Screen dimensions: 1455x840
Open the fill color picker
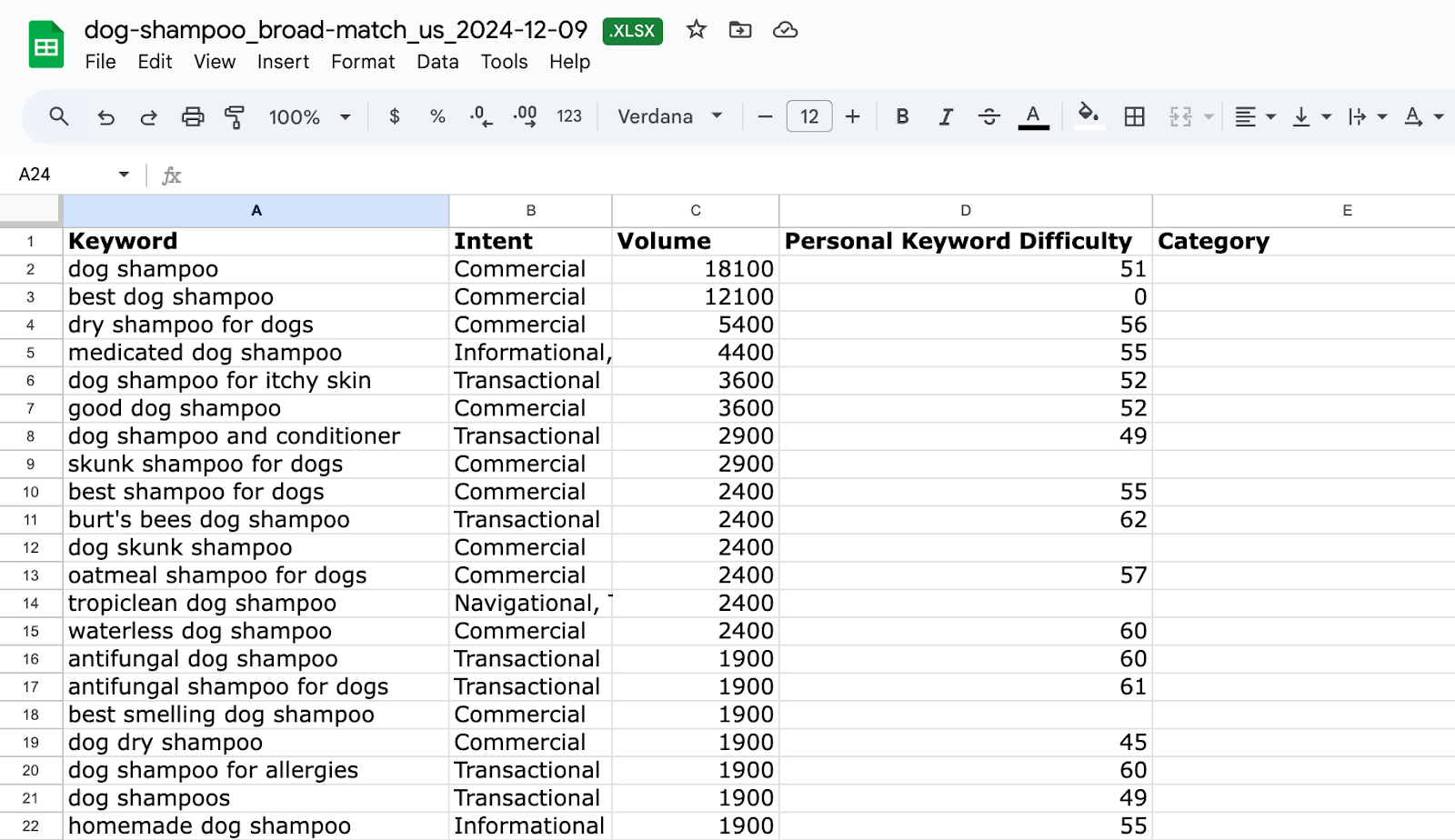tap(1089, 116)
